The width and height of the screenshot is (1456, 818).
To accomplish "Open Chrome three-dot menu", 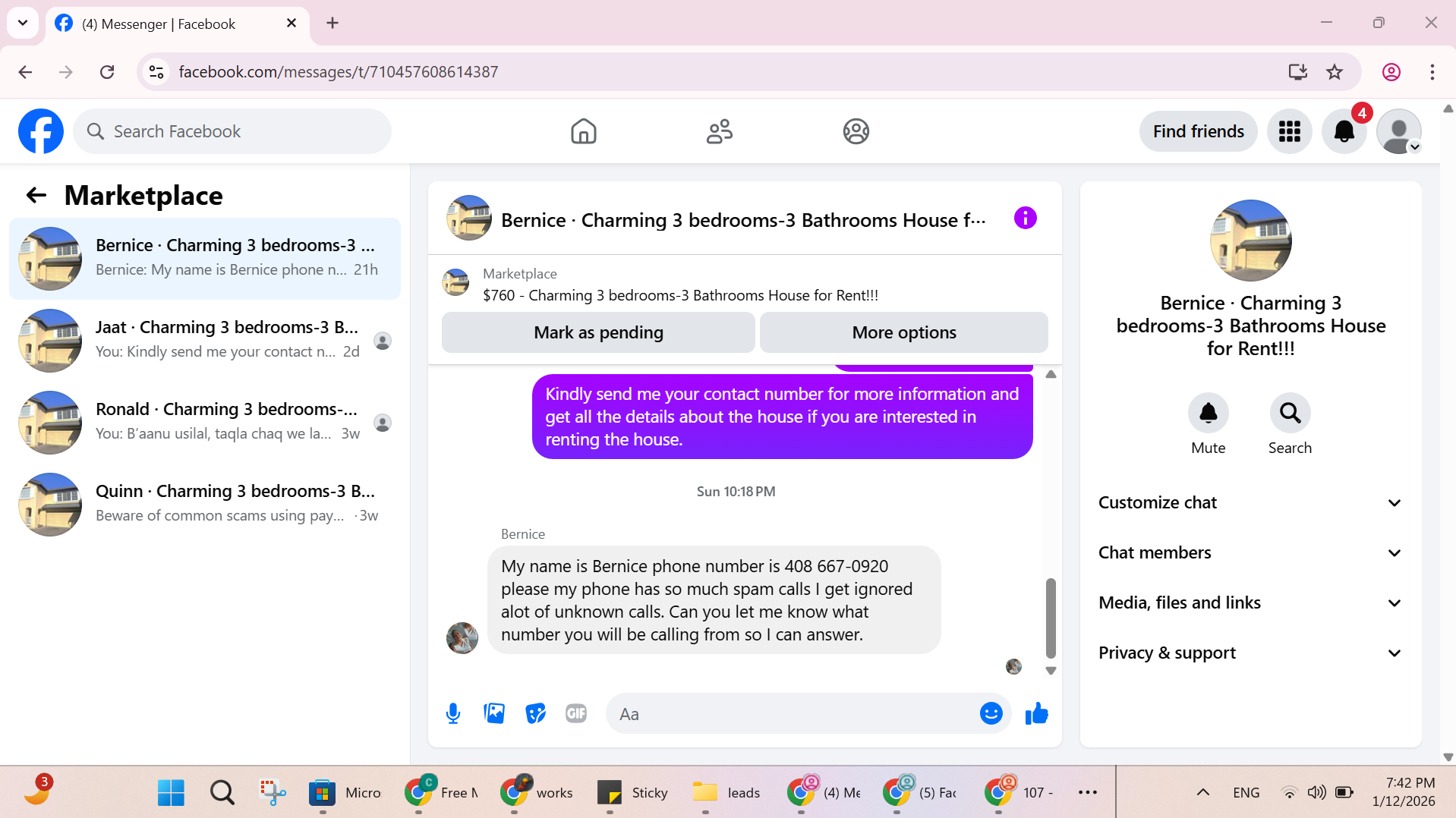I will point(1432,72).
